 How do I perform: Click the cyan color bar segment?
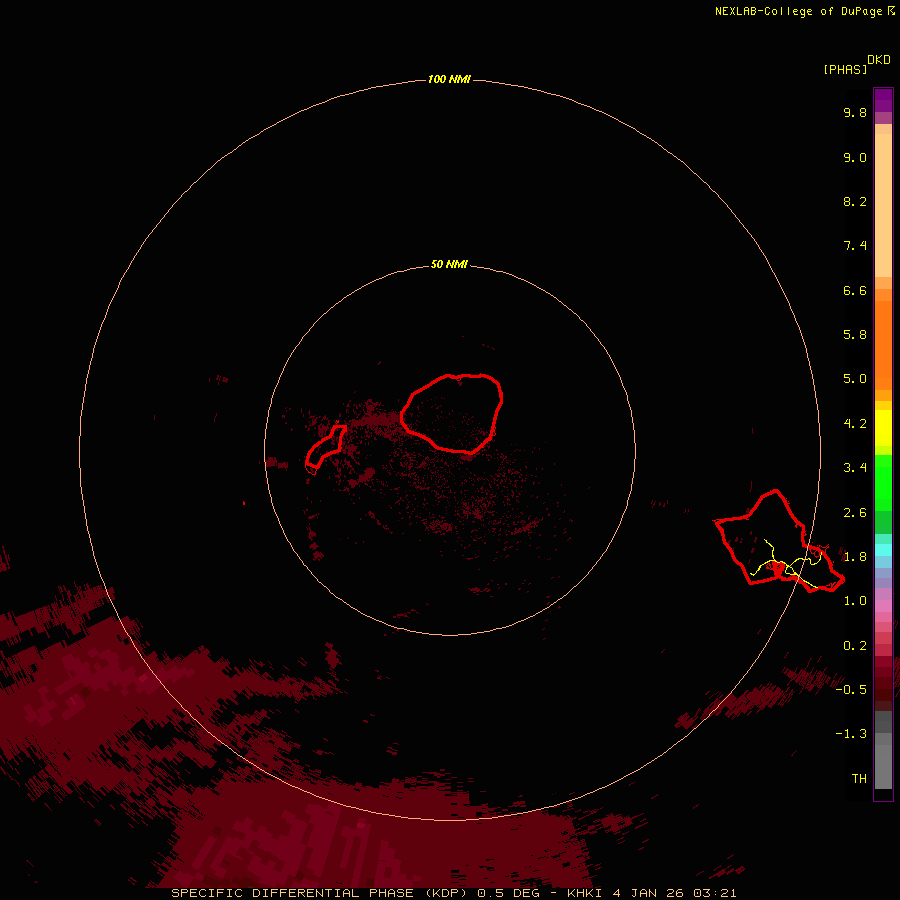point(883,550)
